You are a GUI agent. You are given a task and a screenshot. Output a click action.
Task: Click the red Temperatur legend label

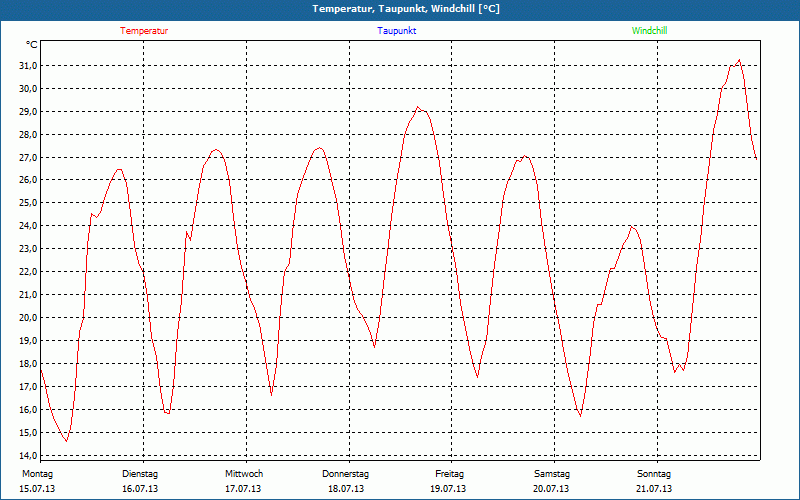tap(144, 31)
